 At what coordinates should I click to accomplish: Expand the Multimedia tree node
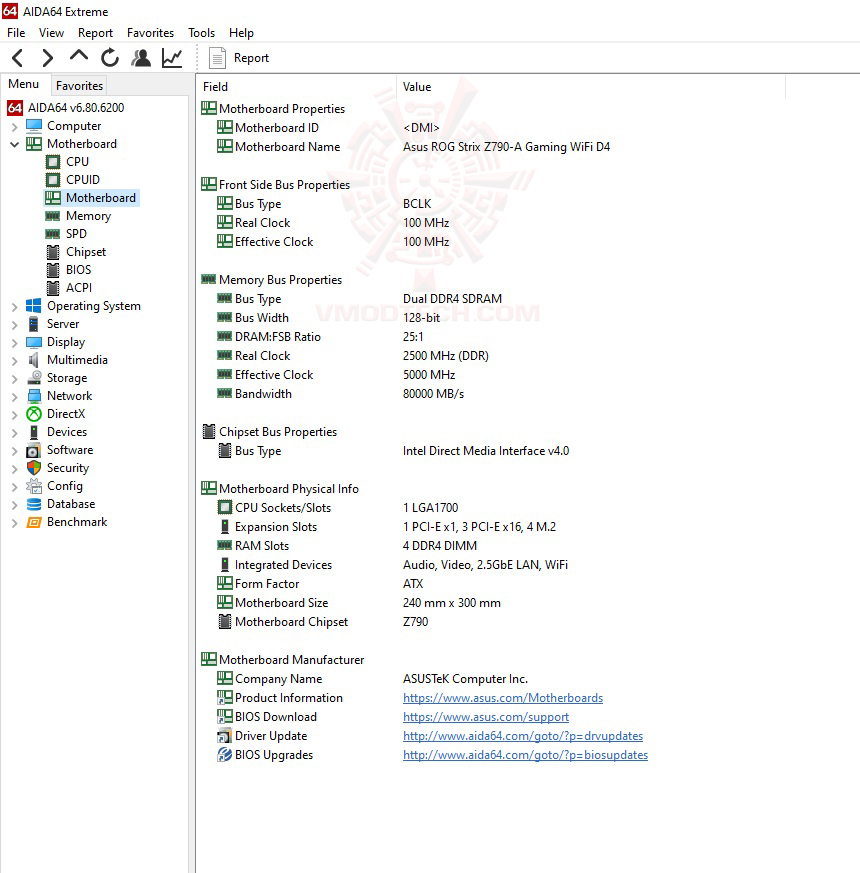14,361
